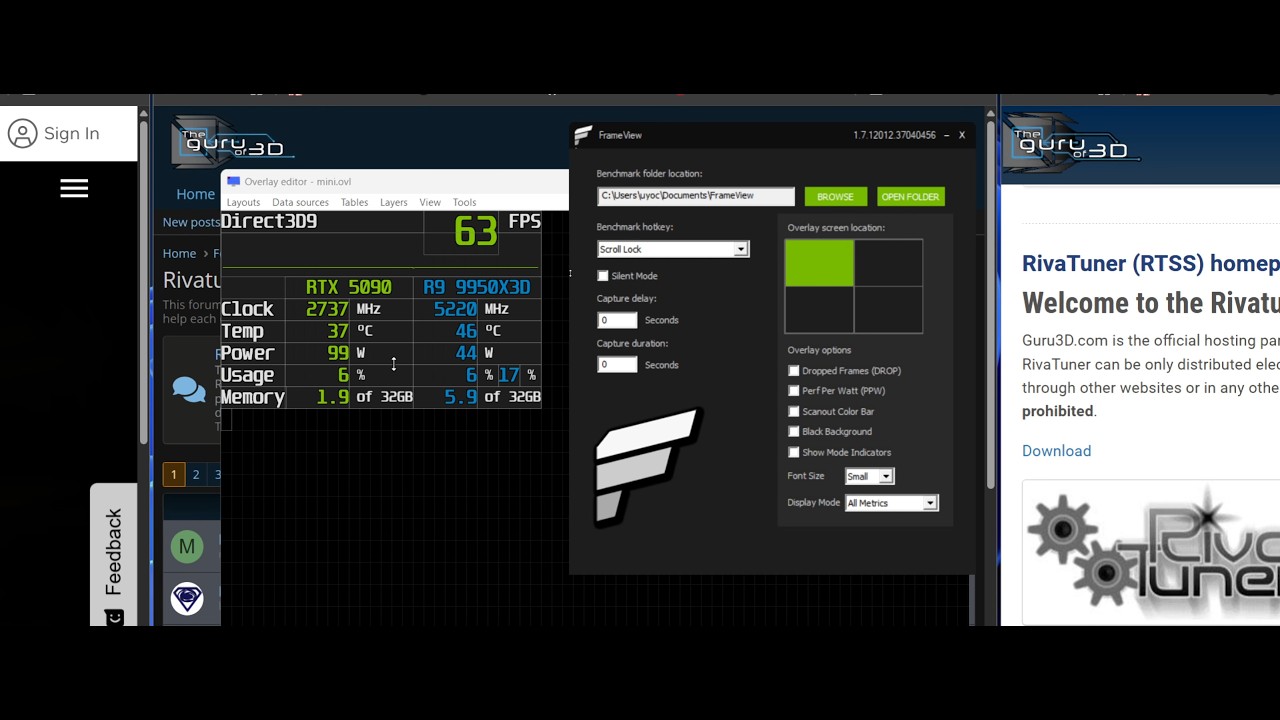
Task: Click the Benchmark folder location field
Action: coord(696,196)
